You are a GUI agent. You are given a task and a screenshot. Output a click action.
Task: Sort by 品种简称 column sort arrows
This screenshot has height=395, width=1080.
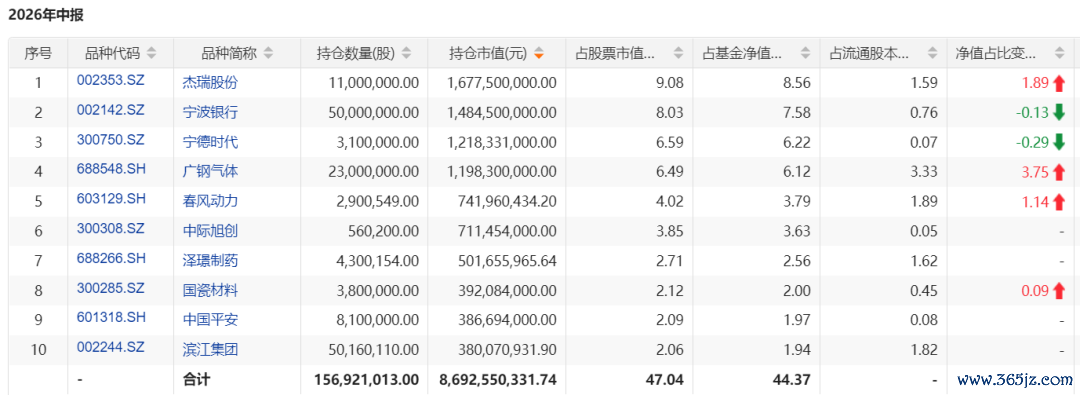(x=268, y=53)
